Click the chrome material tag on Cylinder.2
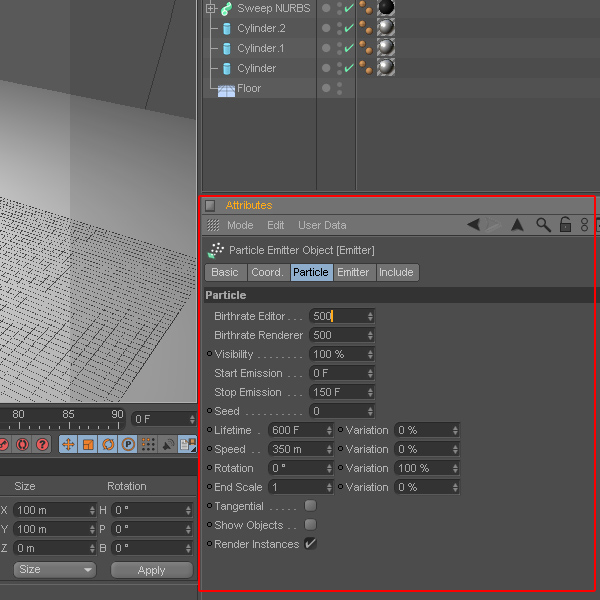600x600 pixels. click(386, 28)
